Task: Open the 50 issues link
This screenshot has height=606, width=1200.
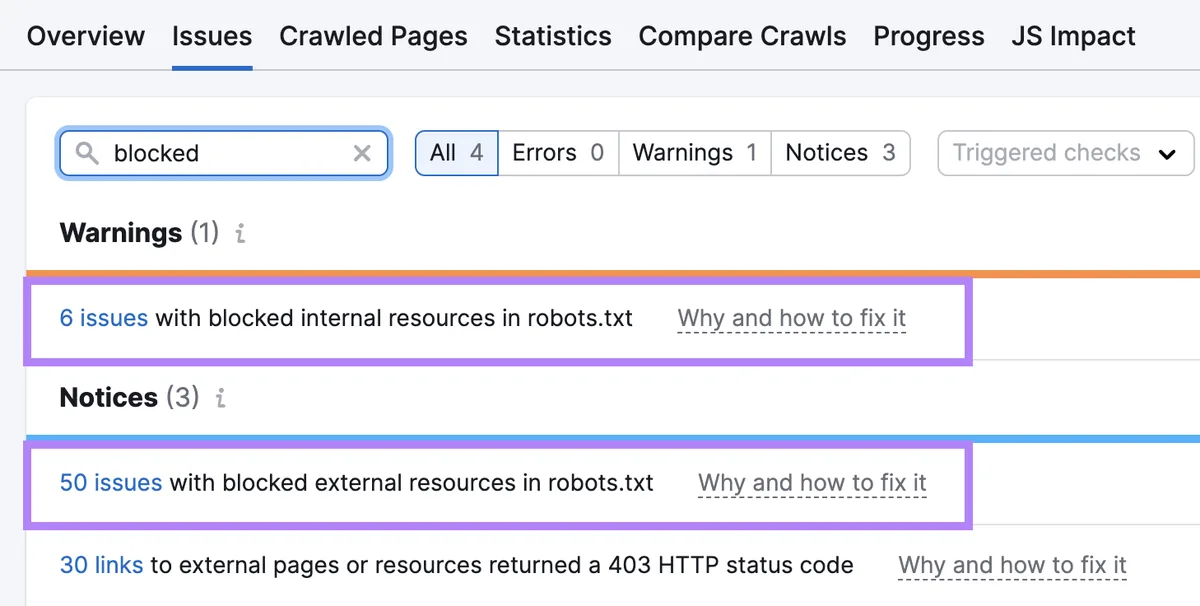Action: point(111,483)
